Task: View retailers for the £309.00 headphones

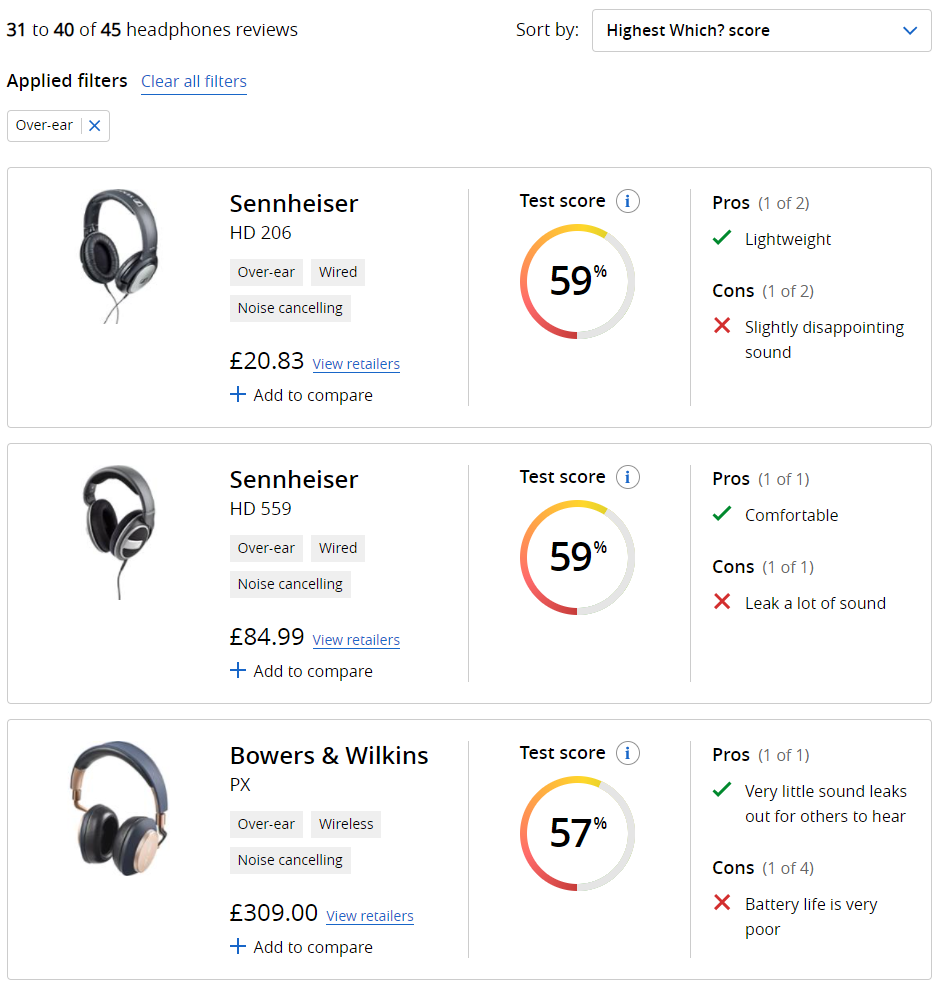Action: click(x=369, y=916)
